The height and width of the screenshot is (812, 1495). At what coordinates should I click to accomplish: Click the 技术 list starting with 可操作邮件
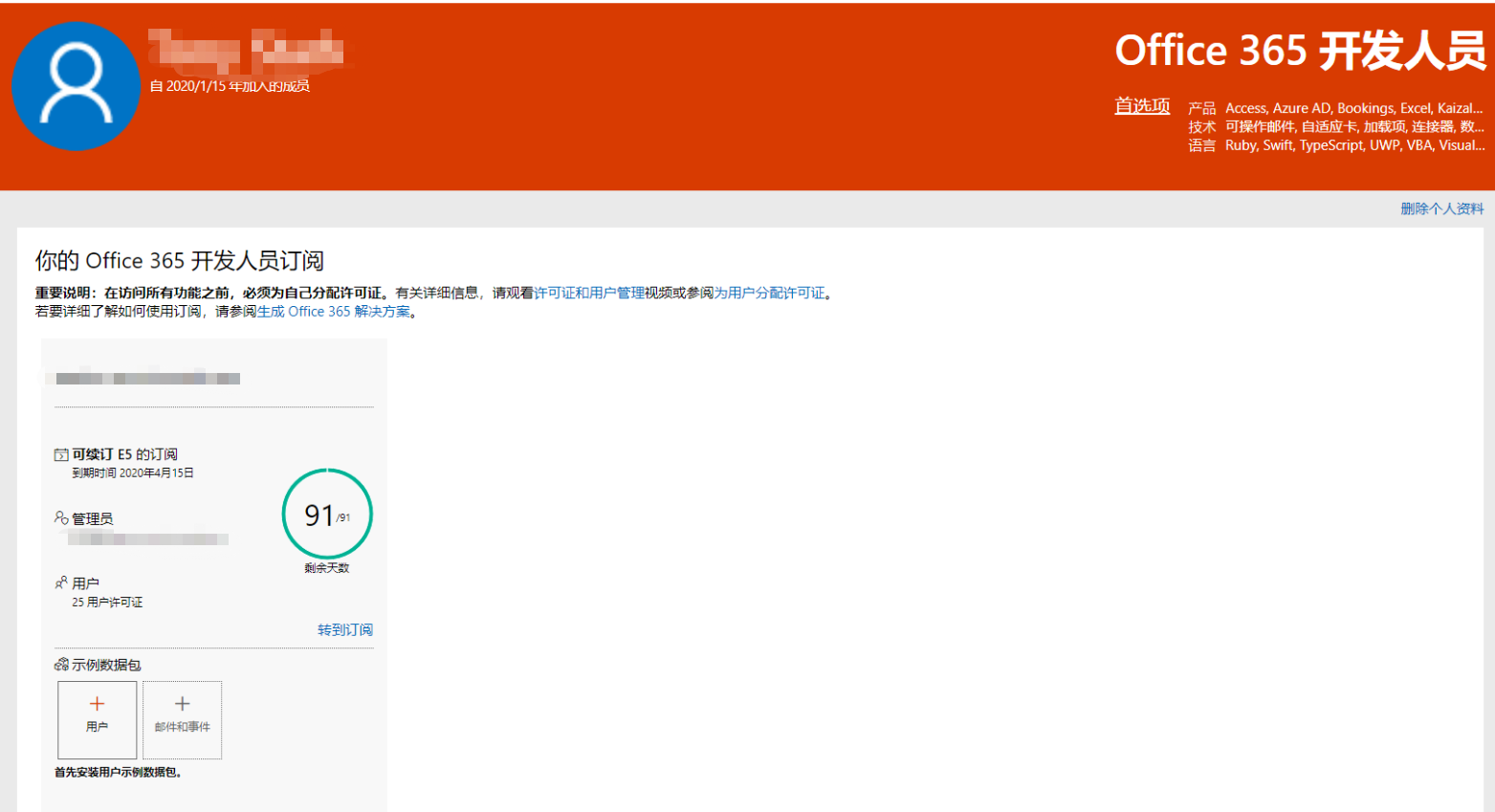pyautogui.click(x=1353, y=126)
